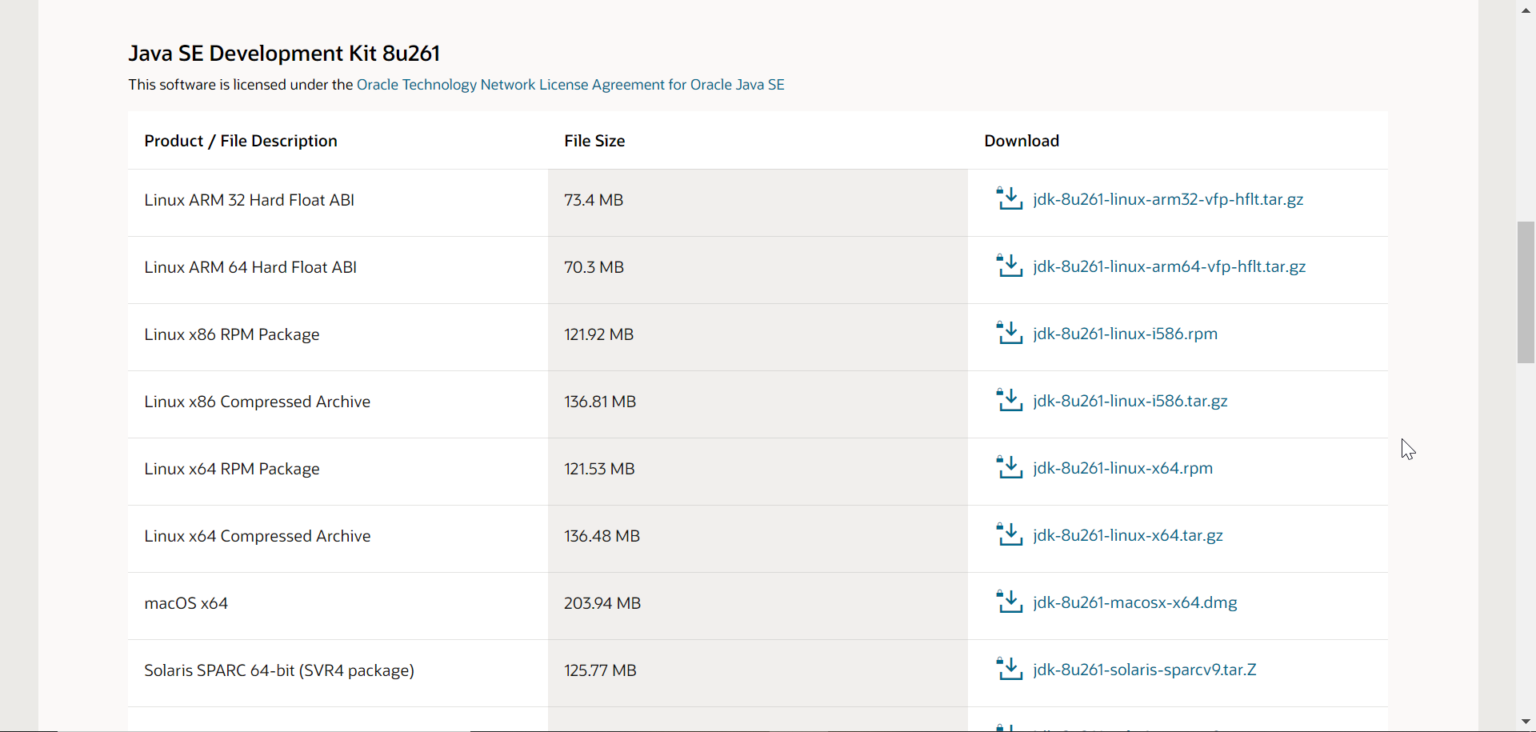The height and width of the screenshot is (732, 1536).
Task: Click download icon beside jdk-8u261-linux-i586.tar.gz
Action: click(1009, 399)
